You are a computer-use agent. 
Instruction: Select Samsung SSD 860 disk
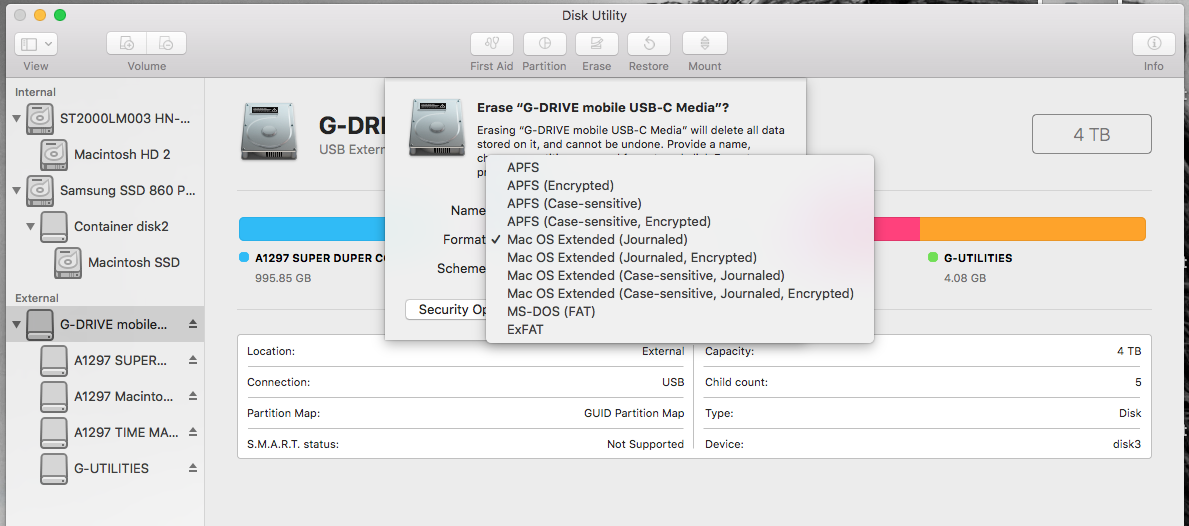107,190
